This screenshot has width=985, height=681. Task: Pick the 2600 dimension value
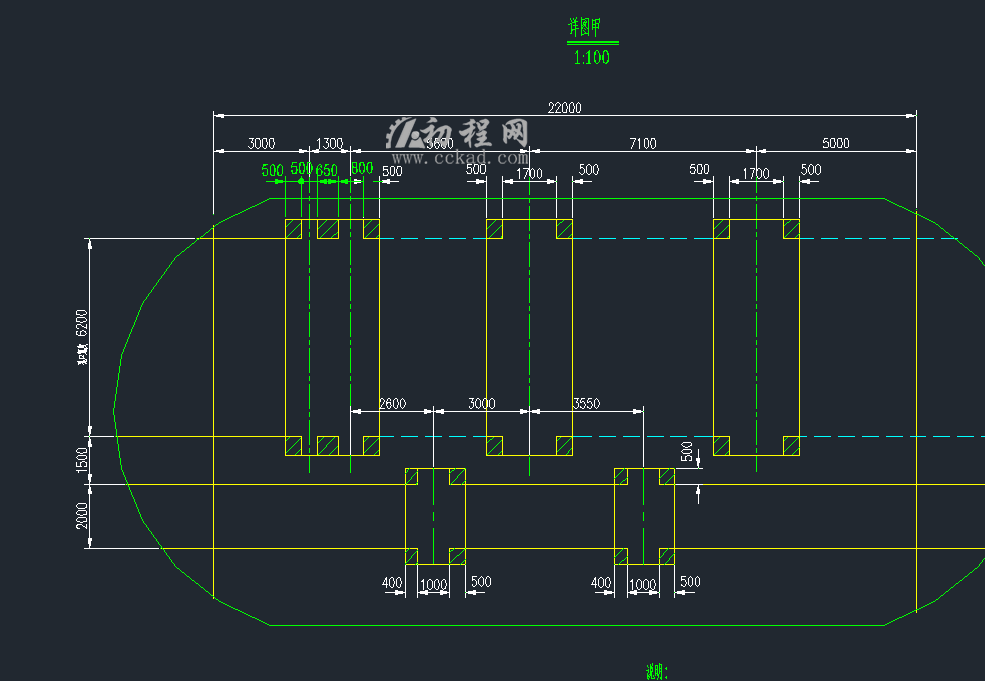click(393, 403)
